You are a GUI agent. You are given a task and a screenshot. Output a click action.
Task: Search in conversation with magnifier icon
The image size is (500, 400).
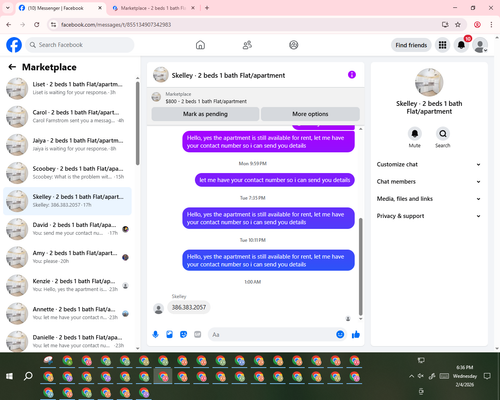(443, 134)
